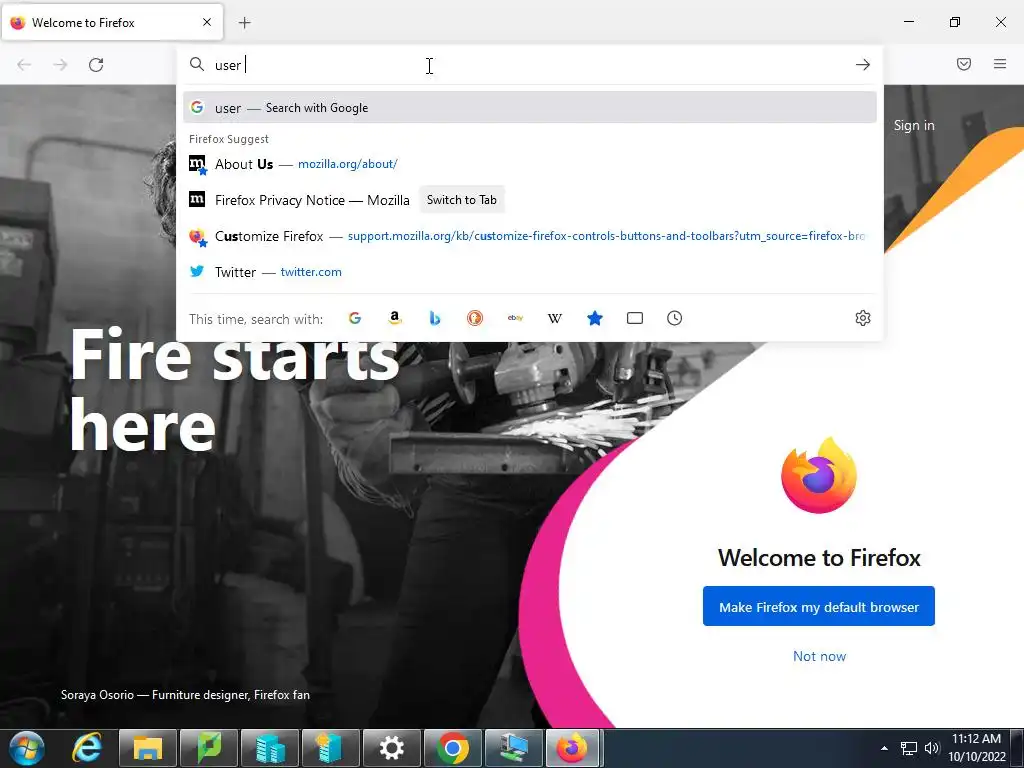
Task: Click the network icon in system tray
Action: (908, 748)
